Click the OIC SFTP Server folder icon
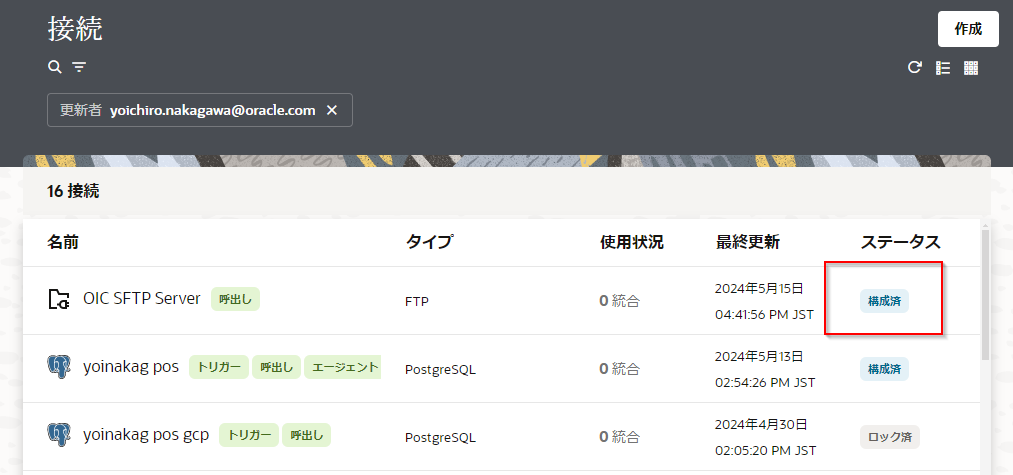The width and height of the screenshot is (1013, 475). coord(59,299)
